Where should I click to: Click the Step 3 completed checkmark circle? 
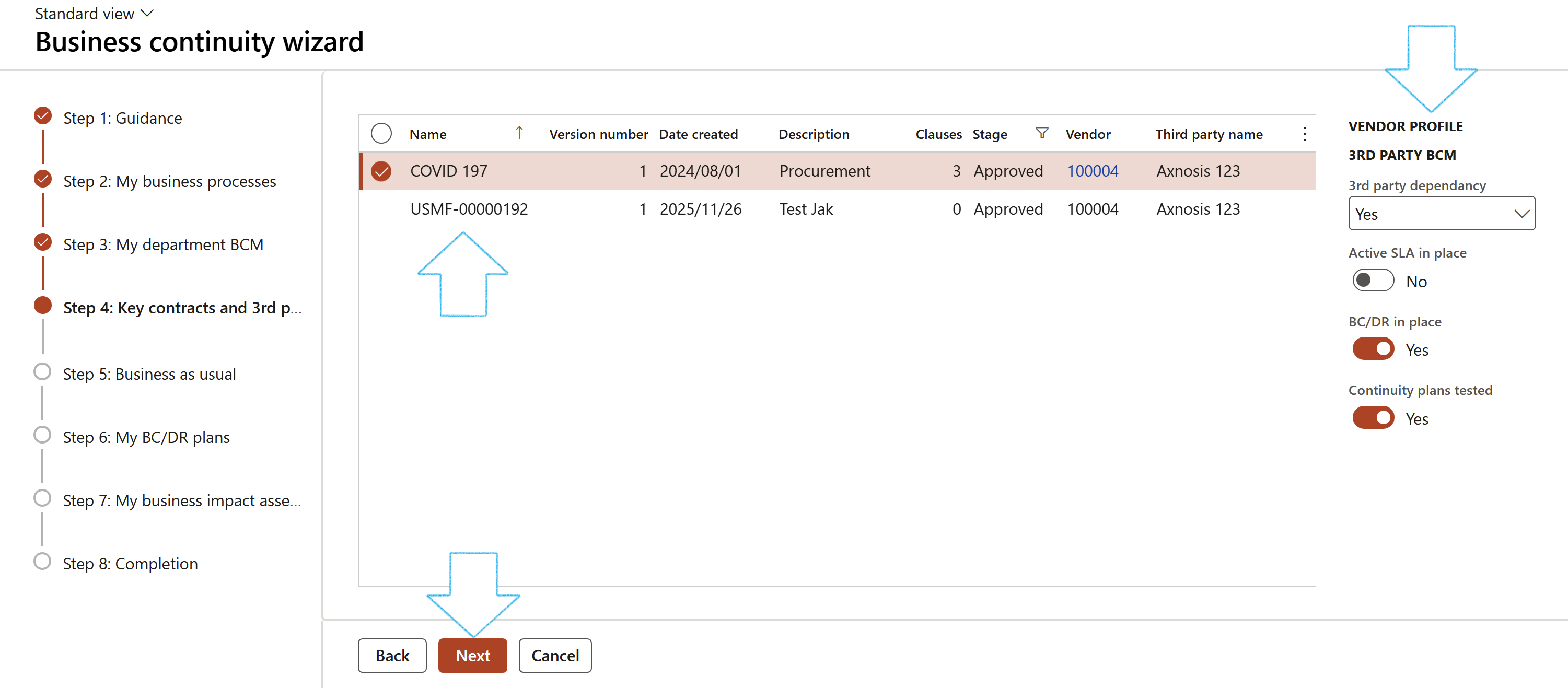coord(43,242)
